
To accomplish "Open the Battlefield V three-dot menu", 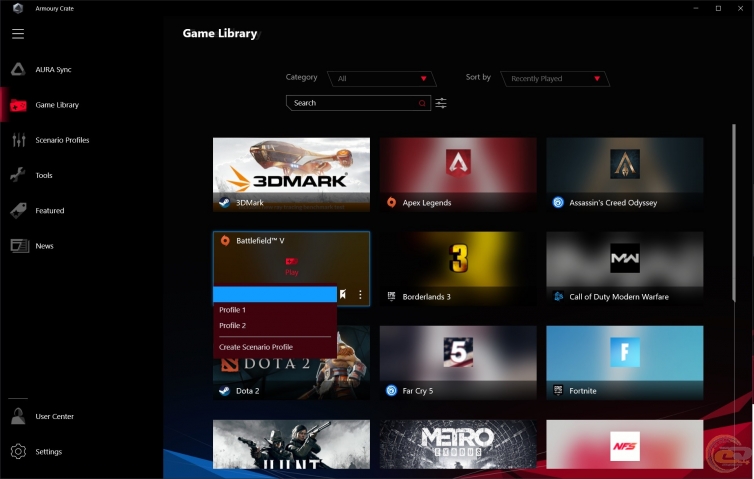I will (360, 294).
